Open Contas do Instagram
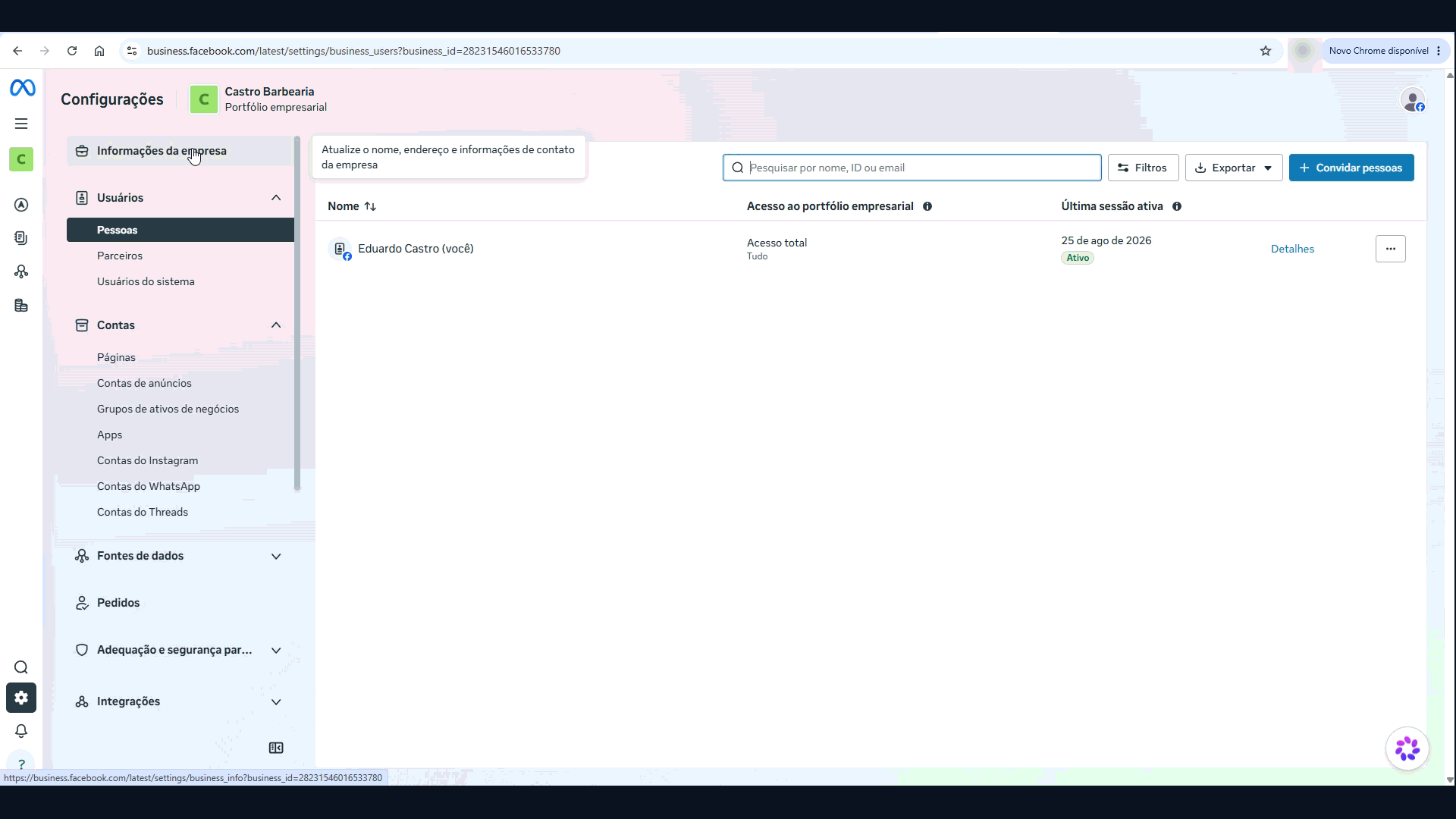The height and width of the screenshot is (819, 1456). pyautogui.click(x=147, y=460)
